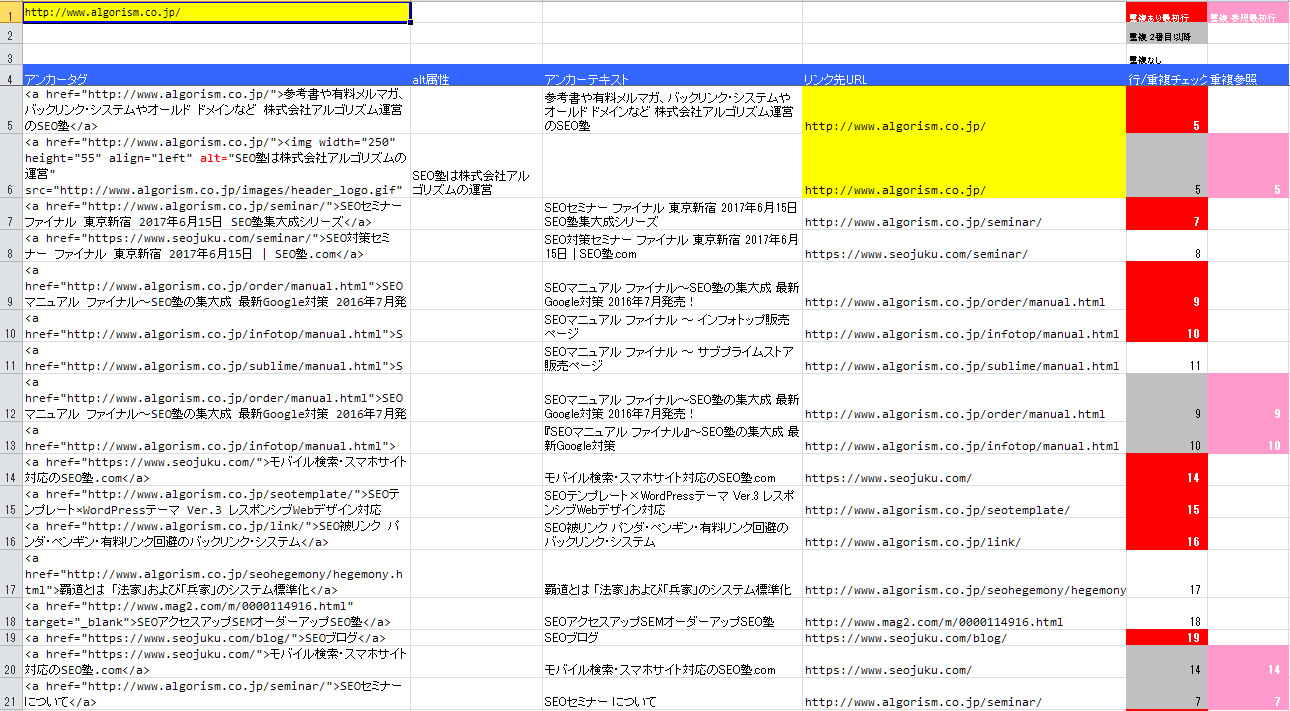Select anchor tag cell containing seojuku.com/blog/ in row 19
Viewport: 1290px width, 711px height.
(x=216, y=638)
